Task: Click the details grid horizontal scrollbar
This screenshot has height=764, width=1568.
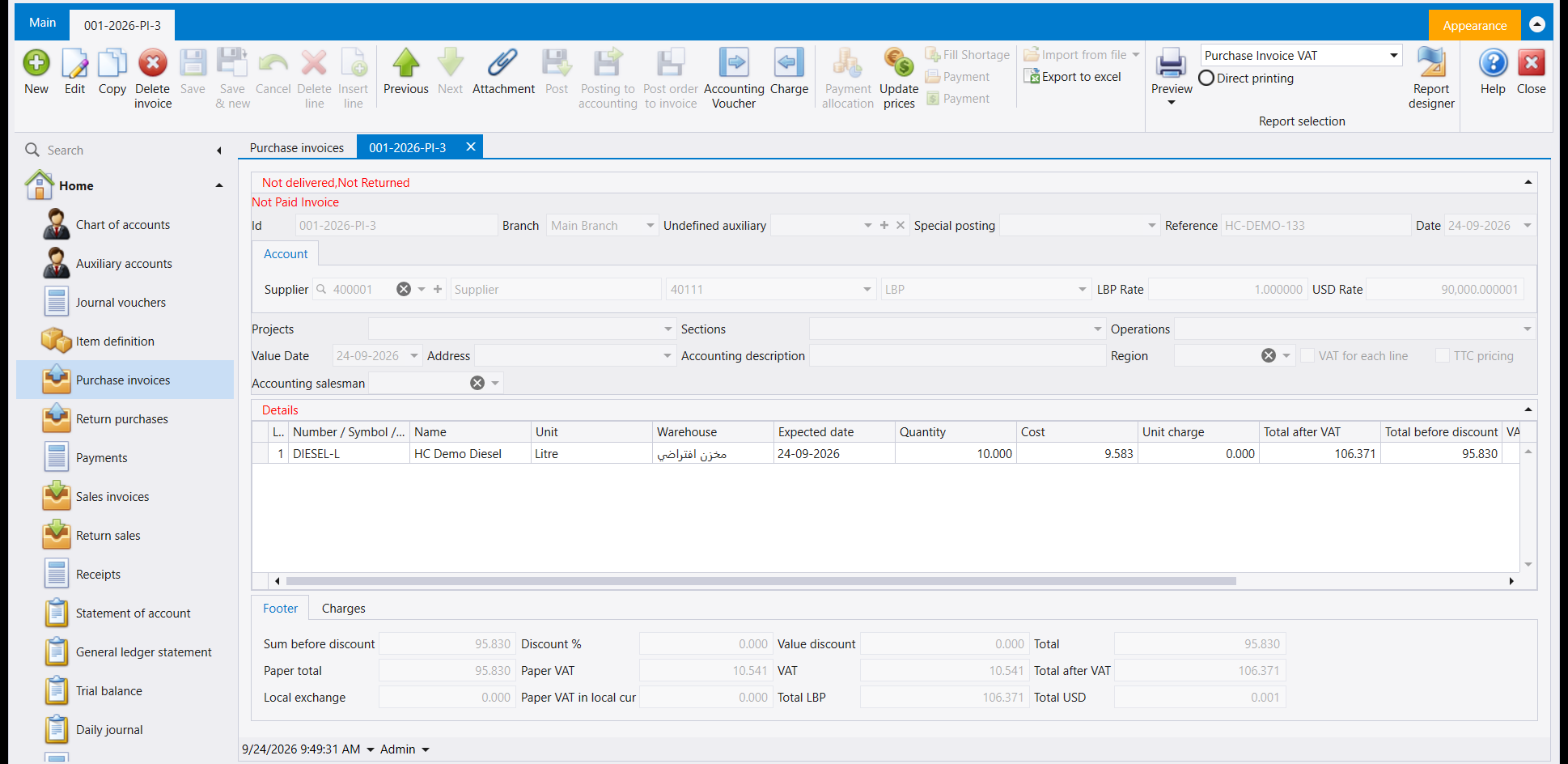Action: point(761,581)
